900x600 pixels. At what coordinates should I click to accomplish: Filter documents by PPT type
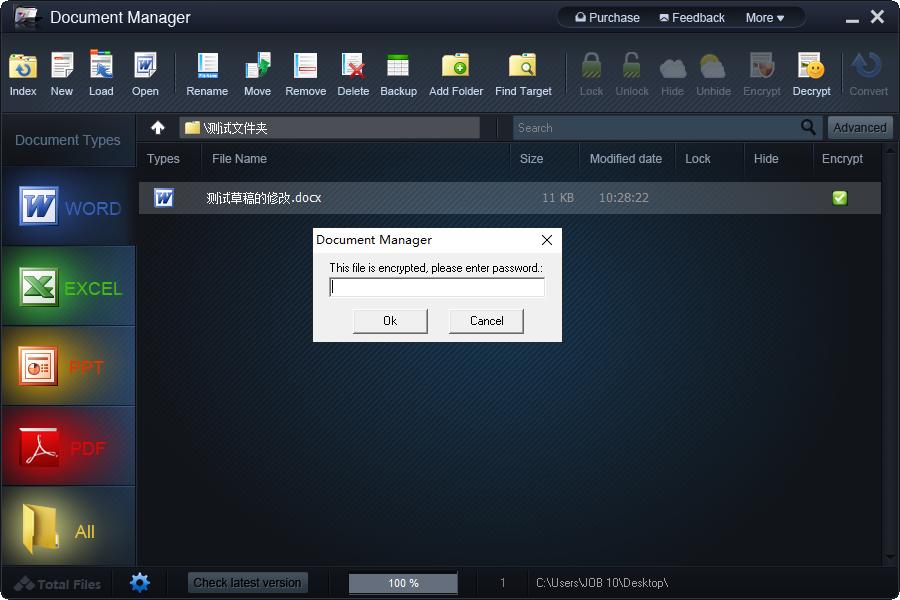click(x=69, y=366)
